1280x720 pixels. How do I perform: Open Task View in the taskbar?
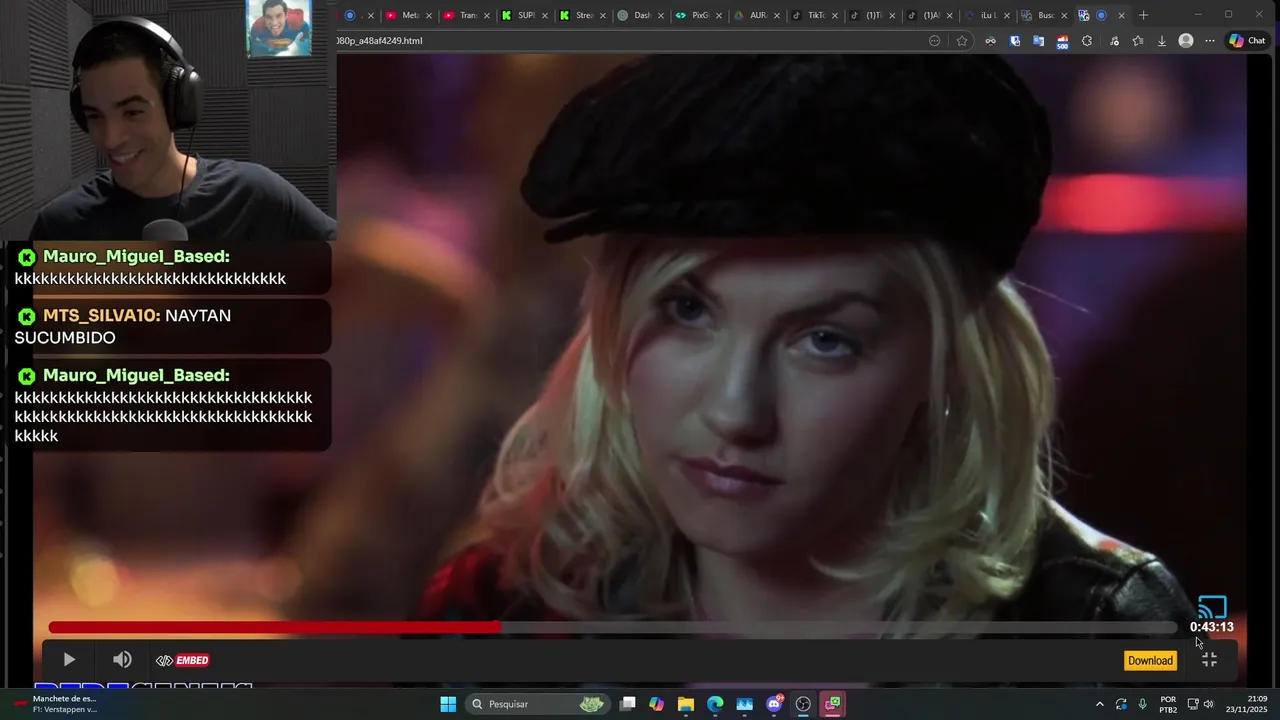tap(628, 704)
